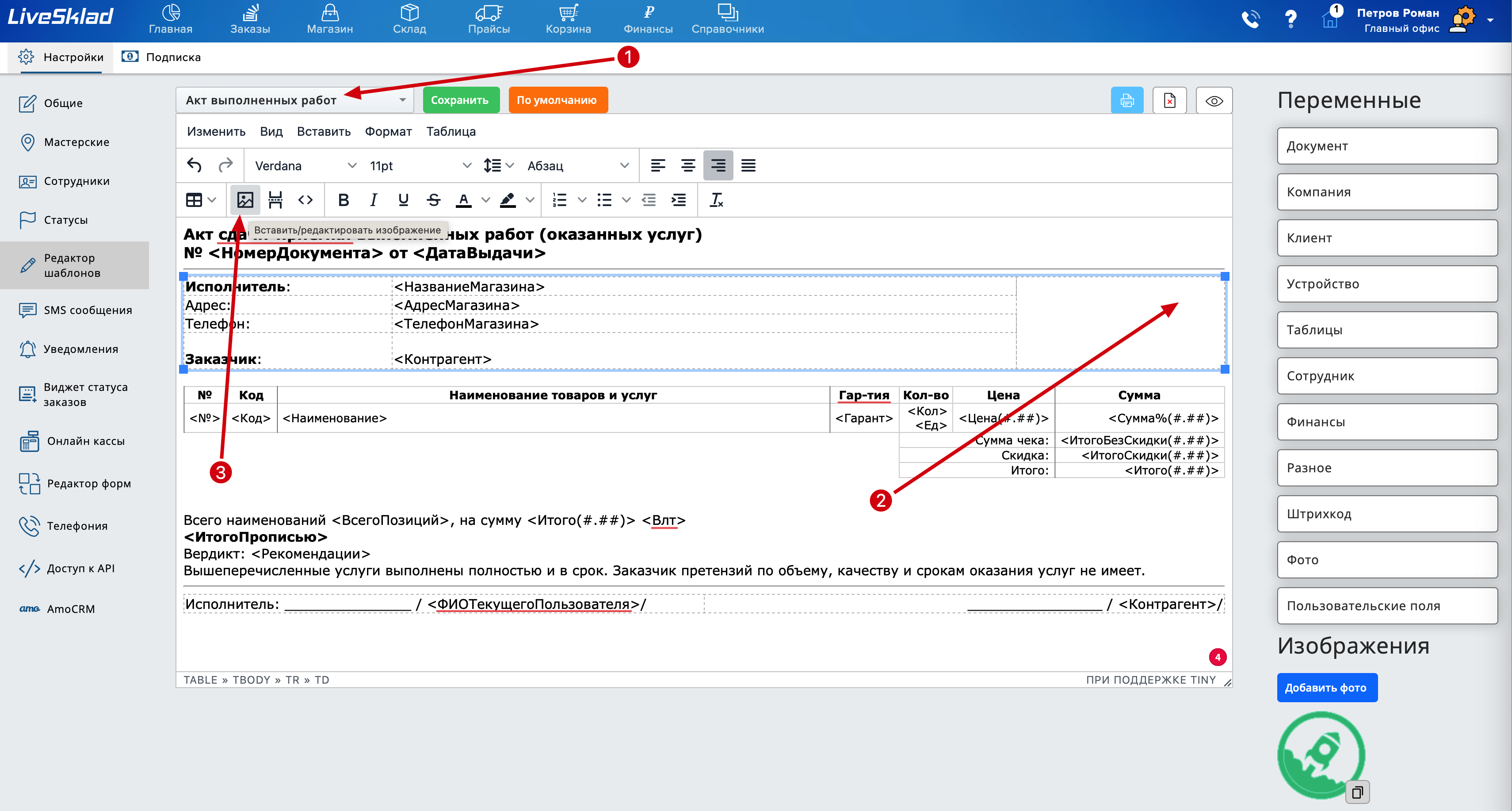Click the undo arrow icon
Screen dimensions: 1512x811
[194, 166]
